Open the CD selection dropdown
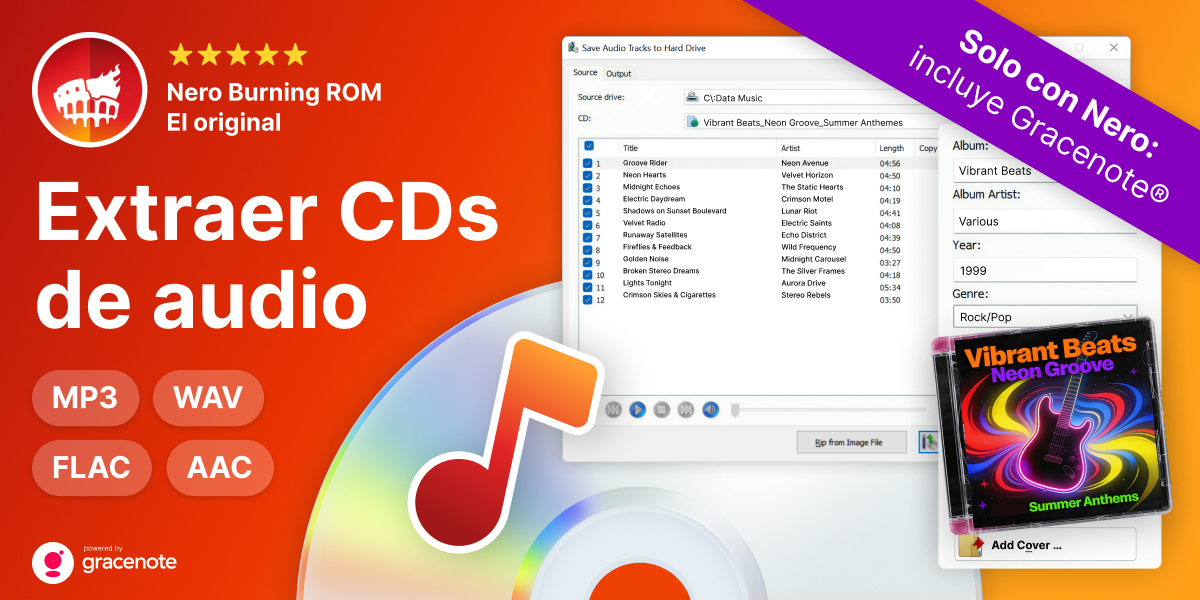1200x600 pixels. tap(811, 122)
